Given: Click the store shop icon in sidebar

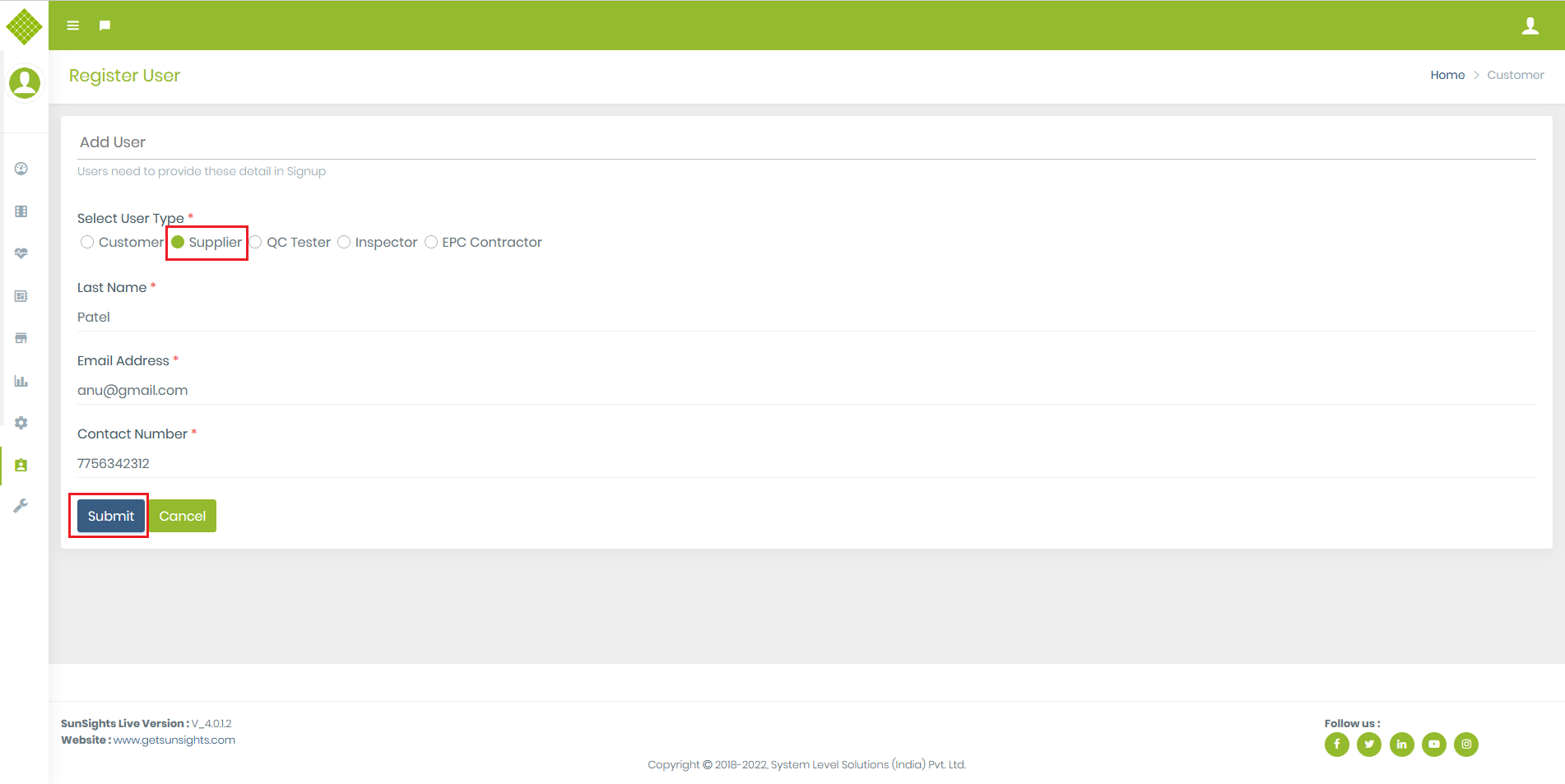Looking at the screenshot, I should [x=21, y=338].
